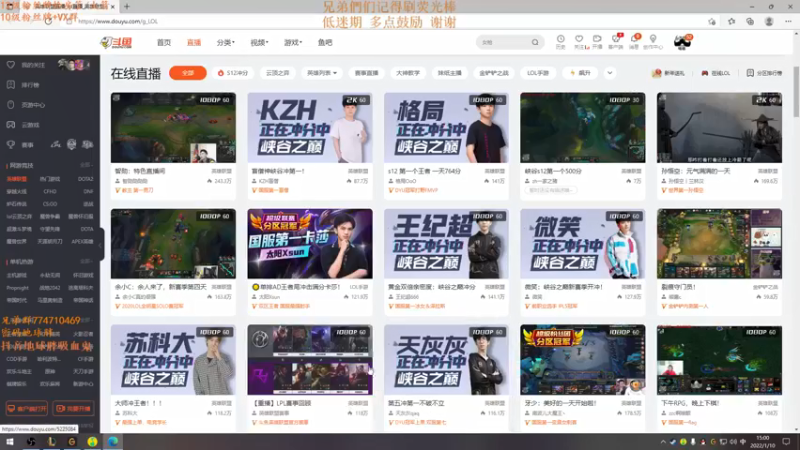The image size is (800, 450).
Task: Expand more filters with the chevron button
Action: point(610,73)
